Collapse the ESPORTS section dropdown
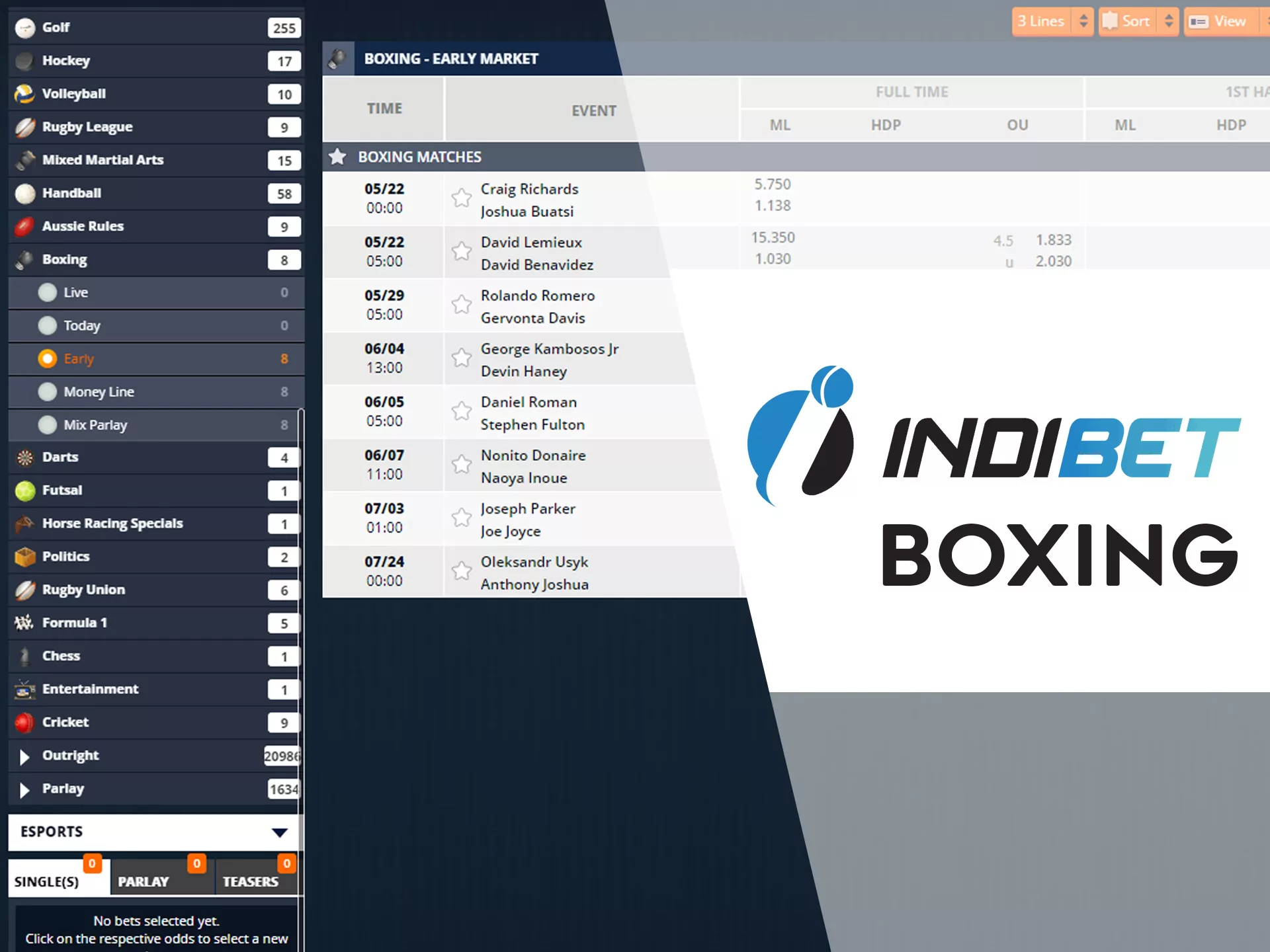Screen dimensions: 1270x952 click(x=280, y=832)
